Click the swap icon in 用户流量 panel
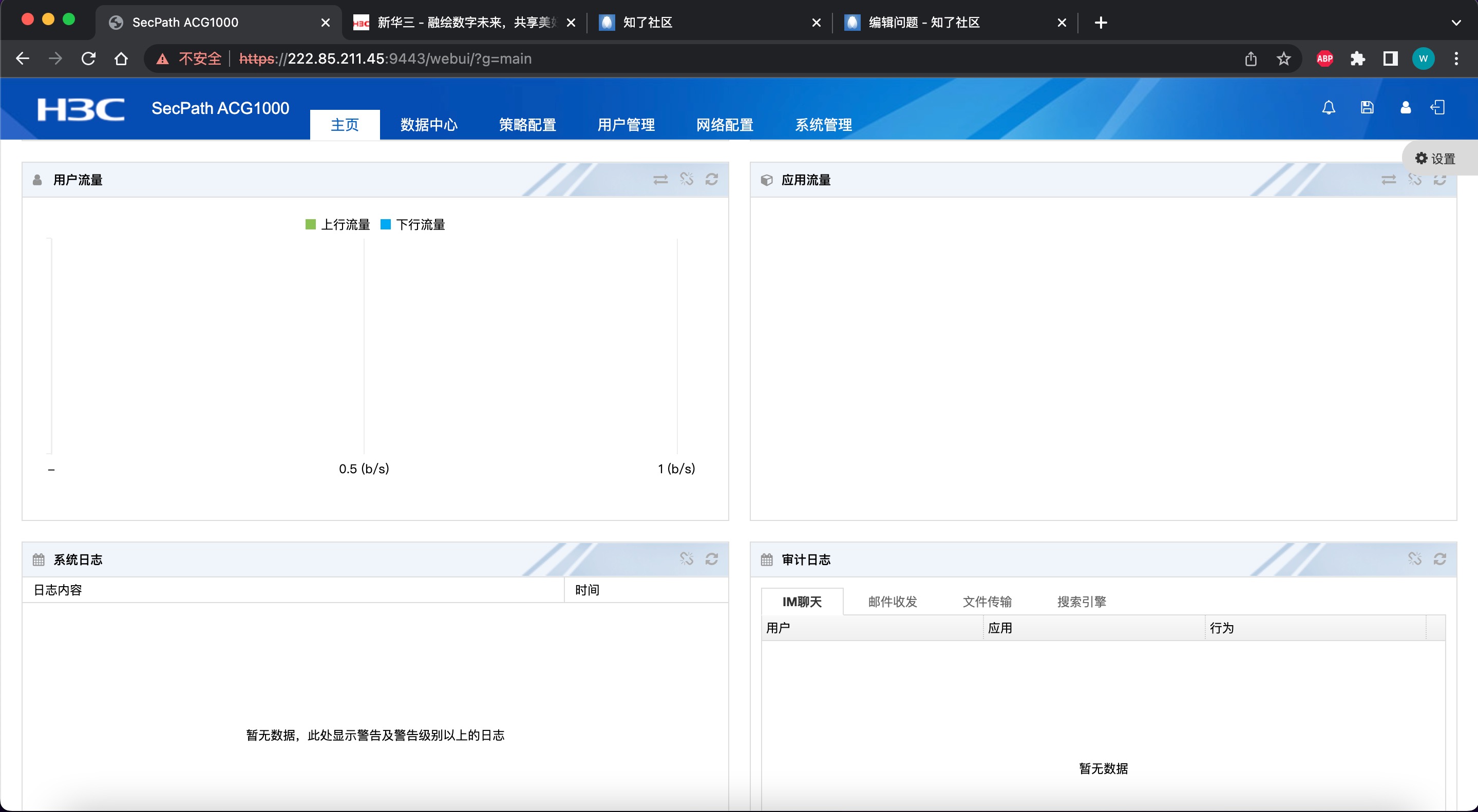Viewport: 1478px width, 812px height. coord(660,180)
